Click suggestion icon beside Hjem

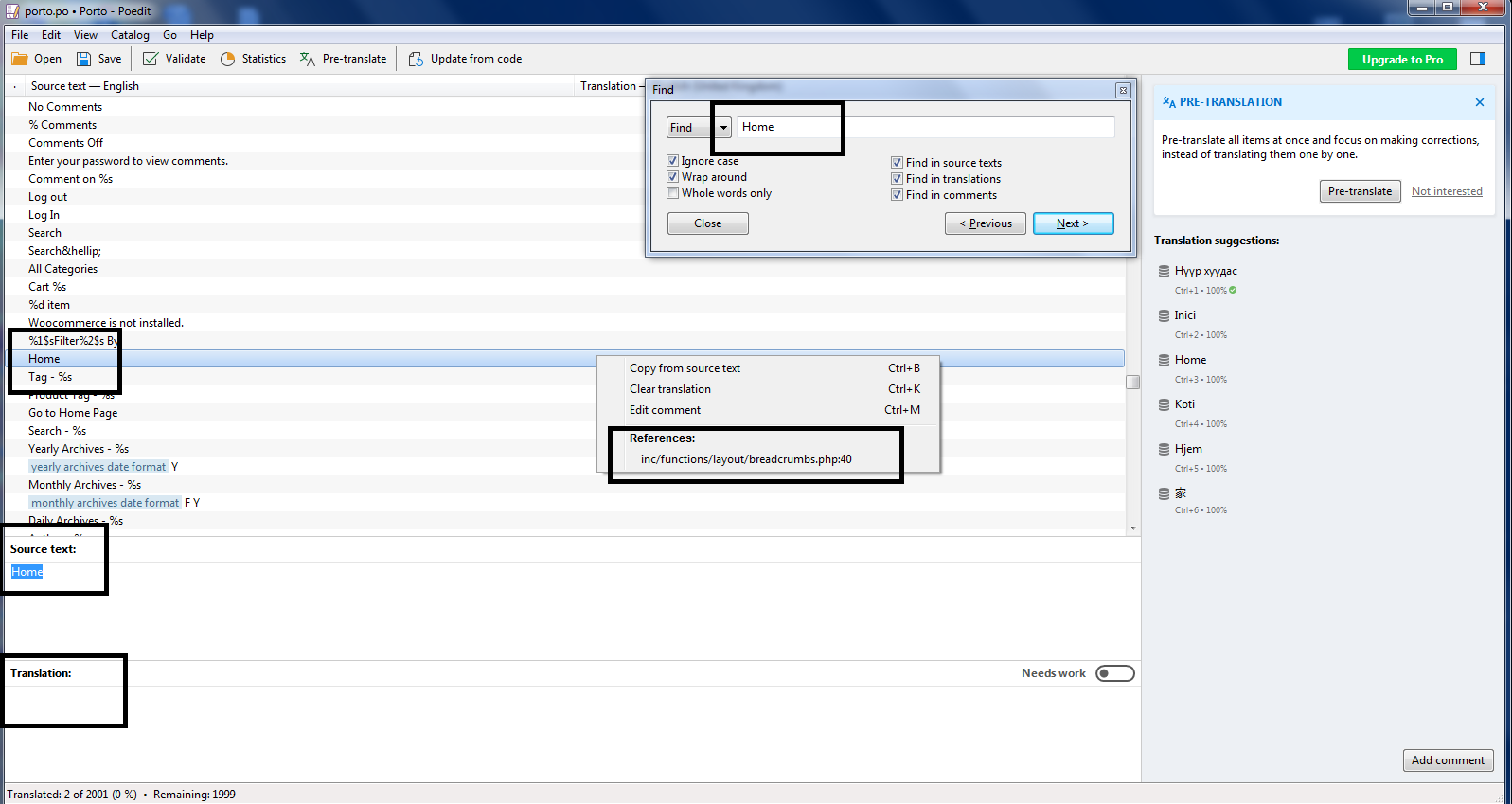pos(1164,449)
